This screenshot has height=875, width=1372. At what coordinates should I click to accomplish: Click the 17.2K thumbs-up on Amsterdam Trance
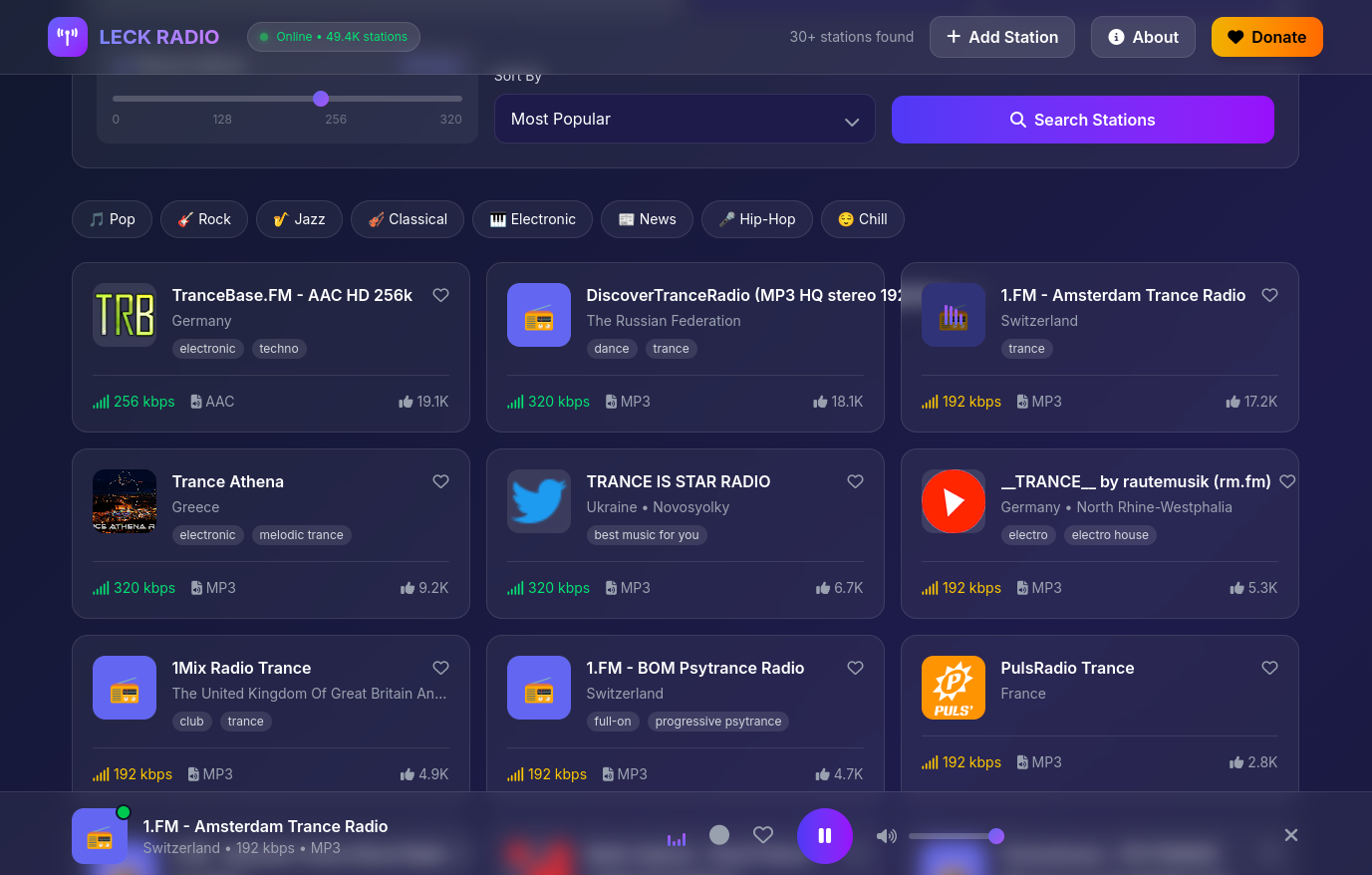click(1251, 402)
